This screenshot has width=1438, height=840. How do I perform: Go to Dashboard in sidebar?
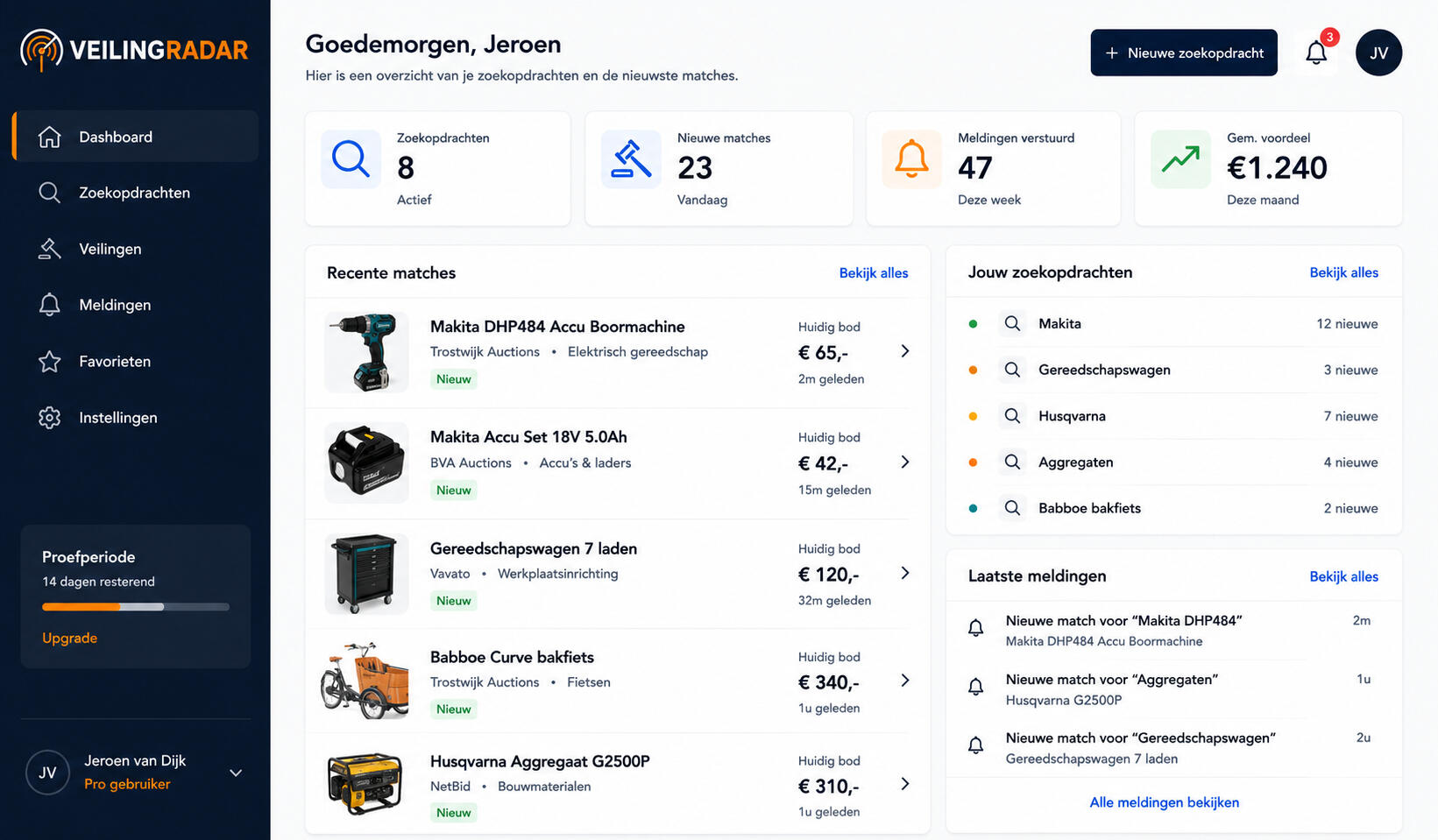tap(136, 137)
